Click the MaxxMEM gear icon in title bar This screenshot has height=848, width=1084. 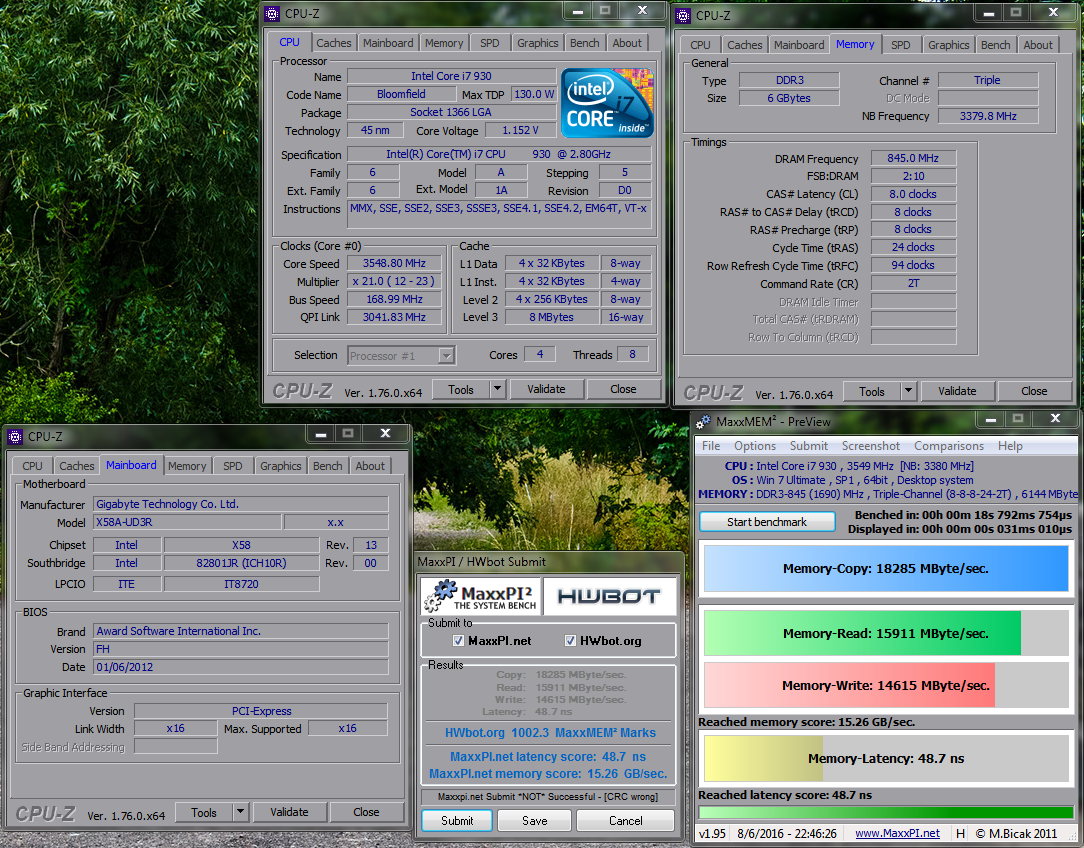click(x=703, y=422)
